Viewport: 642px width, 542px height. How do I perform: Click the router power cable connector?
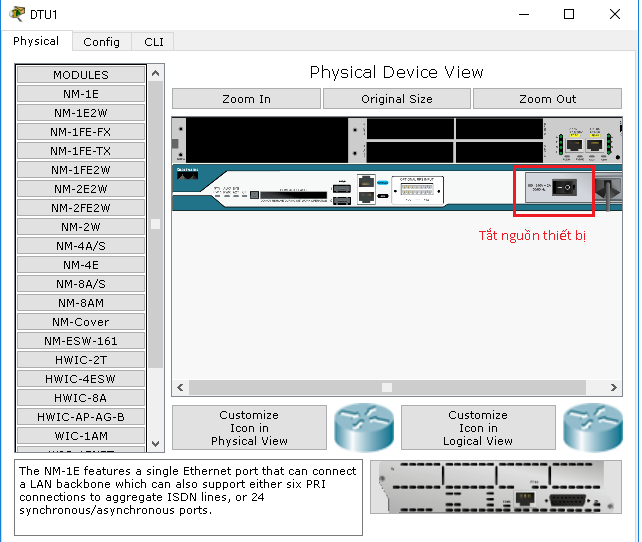(608, 190)
